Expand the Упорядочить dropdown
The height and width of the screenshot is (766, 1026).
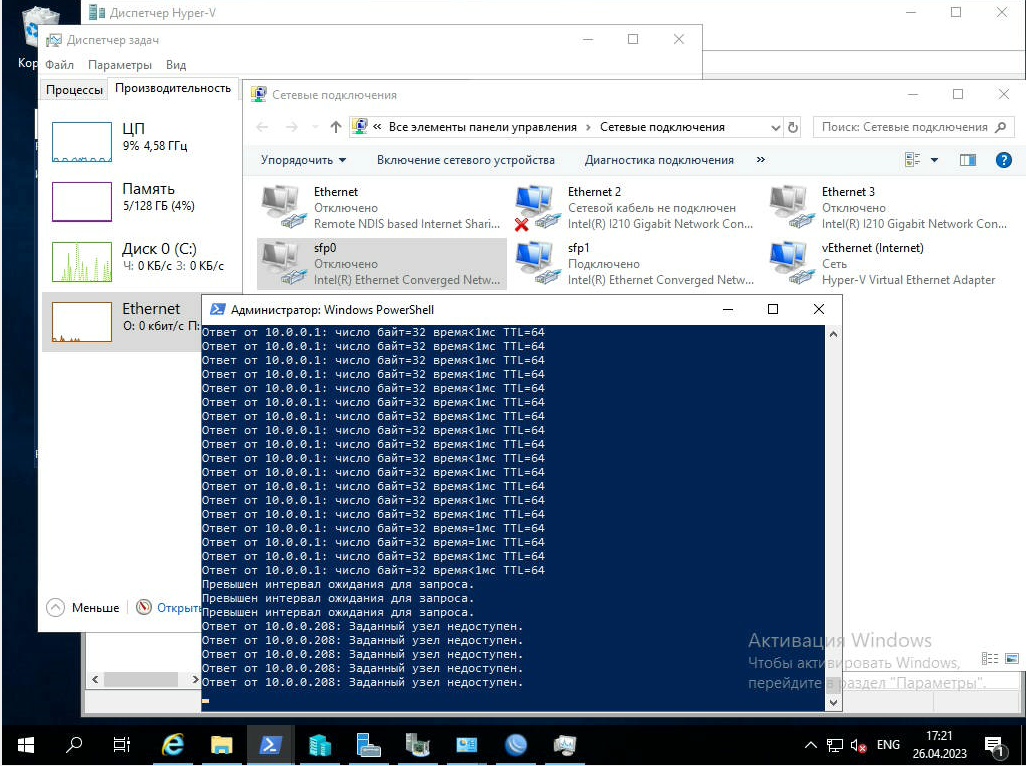[x=303, y=160]
